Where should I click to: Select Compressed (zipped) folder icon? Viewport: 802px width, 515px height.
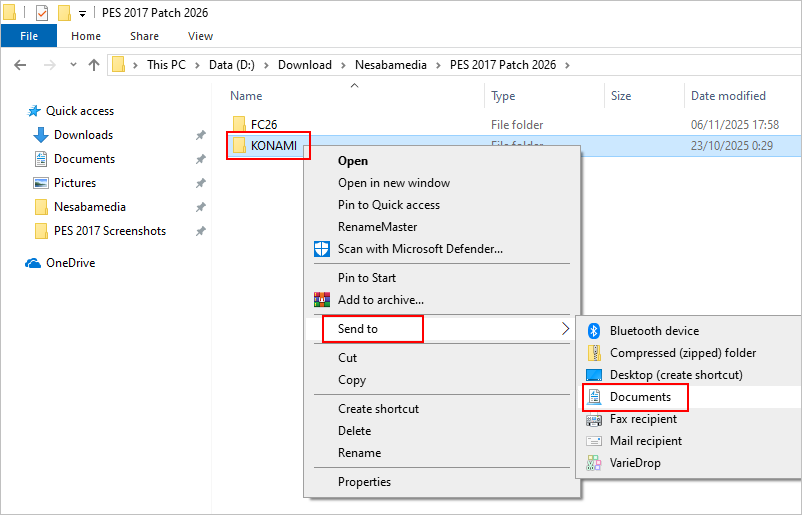click(x=592, y=353)
